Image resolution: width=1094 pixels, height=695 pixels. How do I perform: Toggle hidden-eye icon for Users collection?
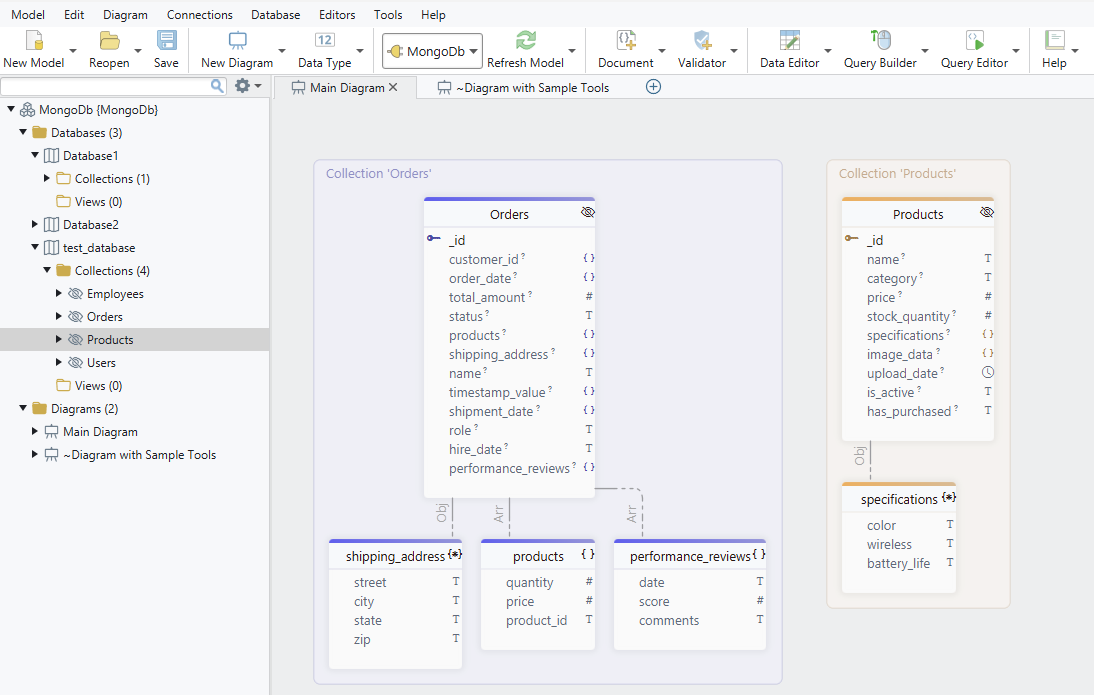(75, 363)
